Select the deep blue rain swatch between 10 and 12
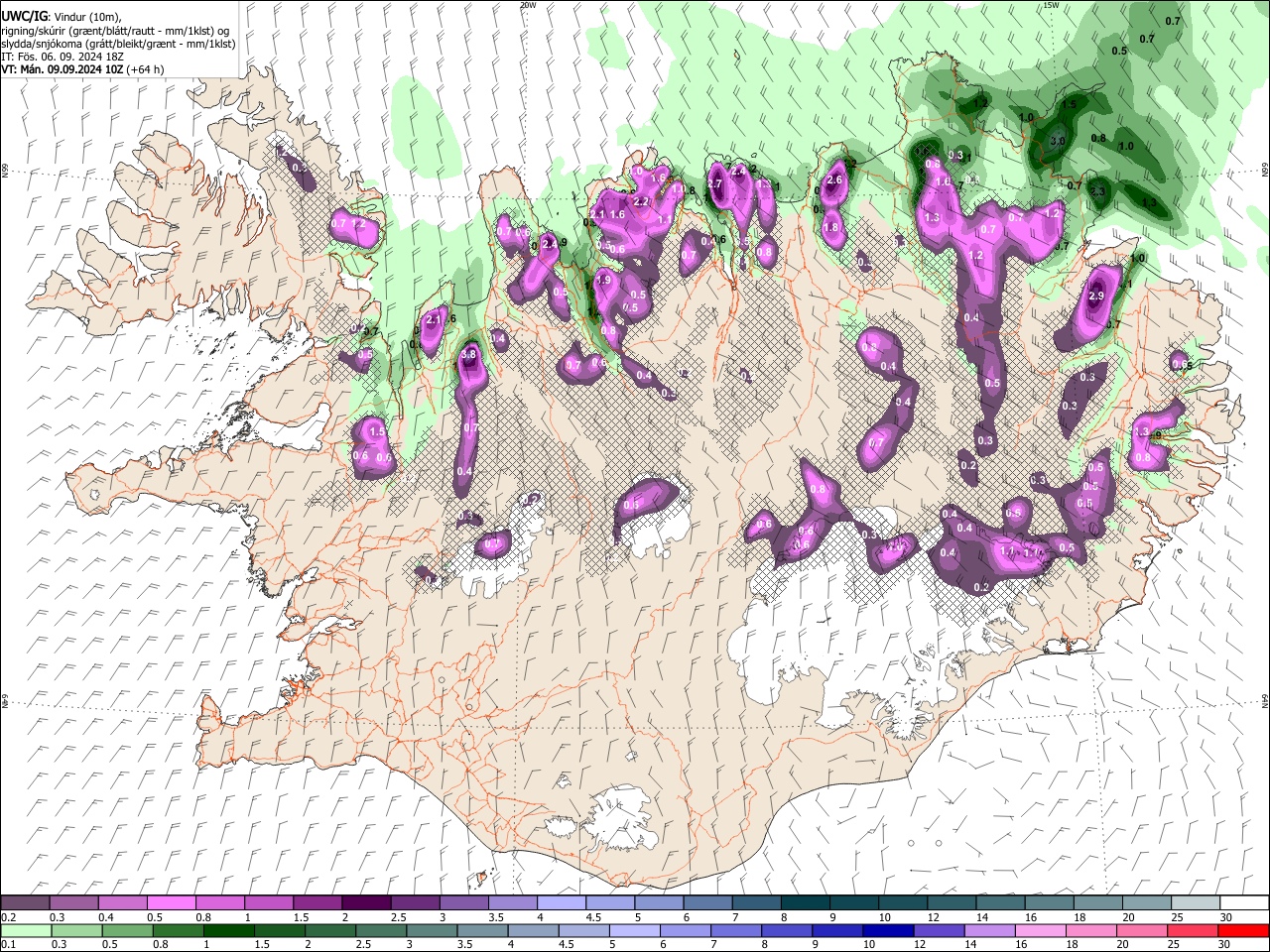Image resolution: width=1270 pixels, height=952 pixels. coord(888,930)
